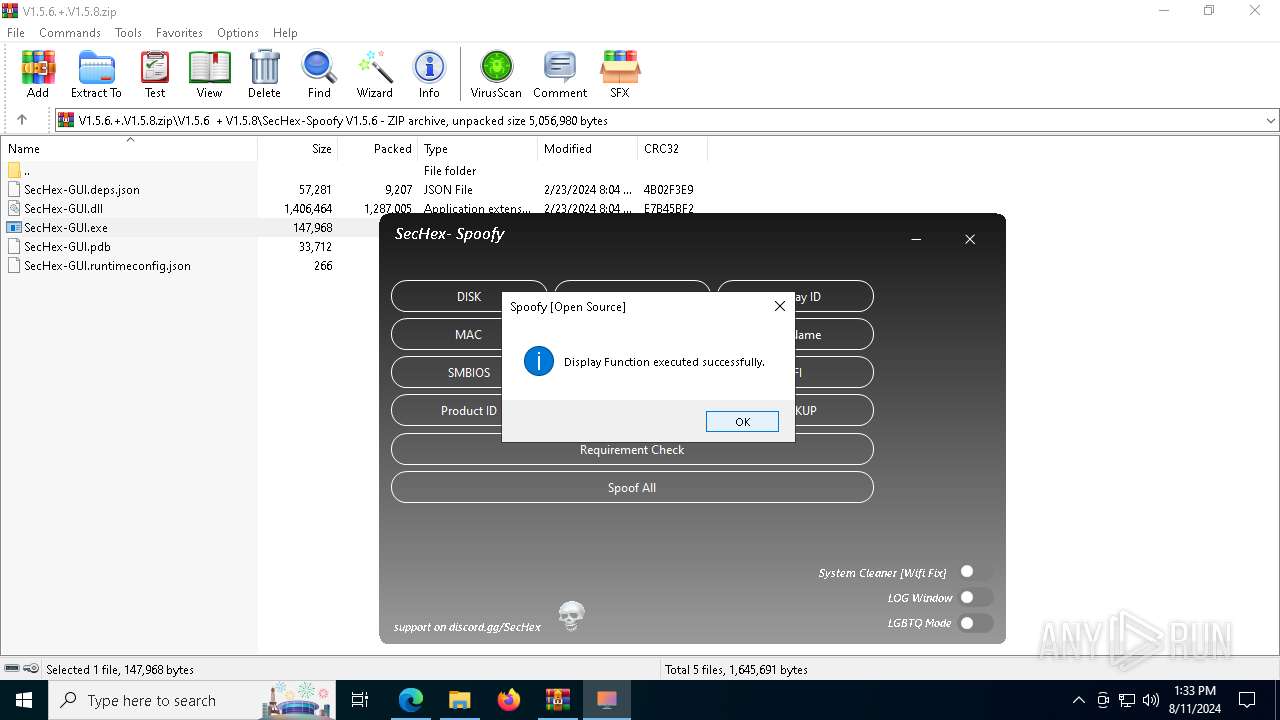This screenshot has width=1280, height=720.
Task: Close the Spoofy message dialog
Action: (x=780, y=306)
